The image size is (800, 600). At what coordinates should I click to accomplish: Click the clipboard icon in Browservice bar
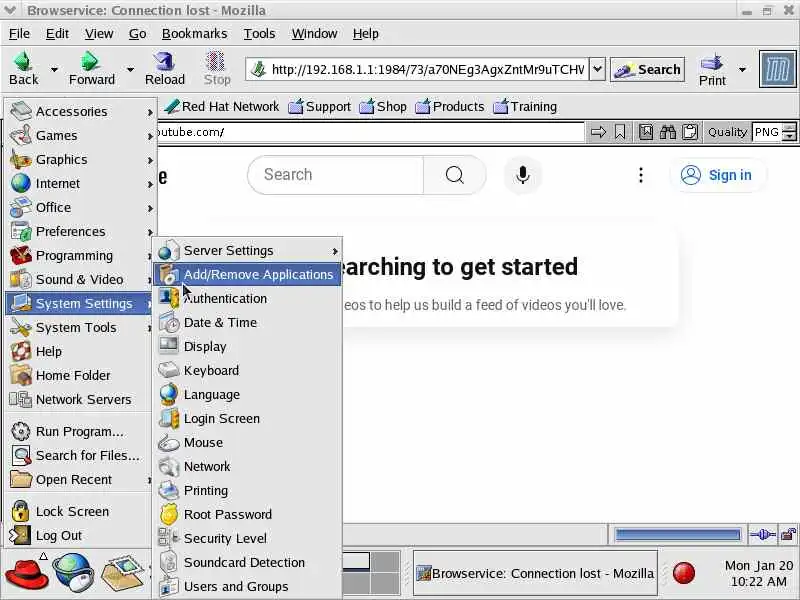tap(690, 132)
